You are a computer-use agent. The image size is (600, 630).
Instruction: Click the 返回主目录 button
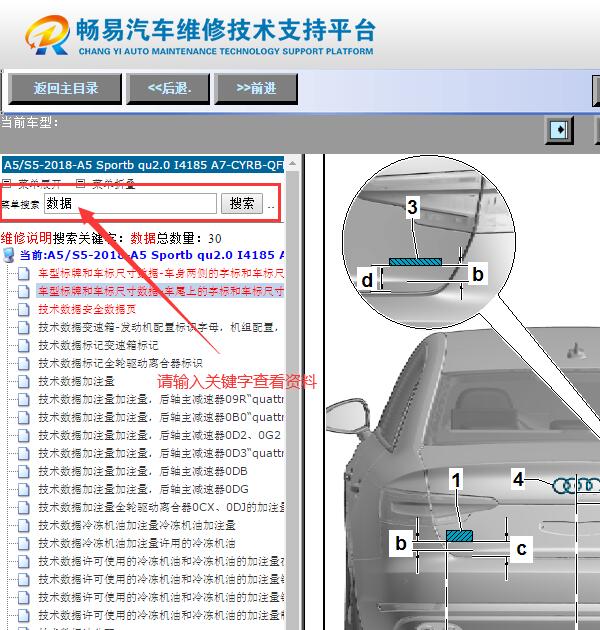[65, 88]
